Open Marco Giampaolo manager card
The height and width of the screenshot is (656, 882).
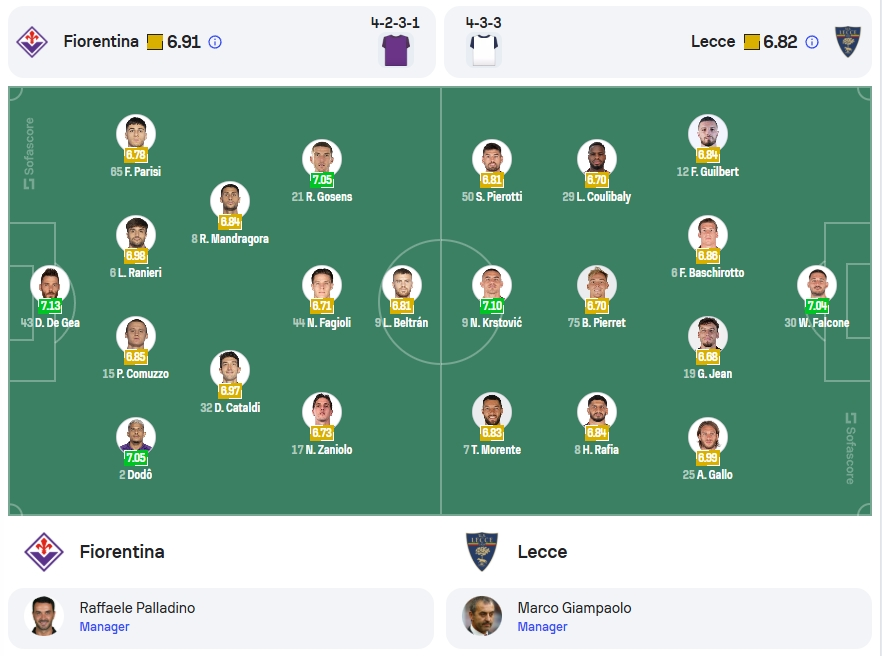659,618
